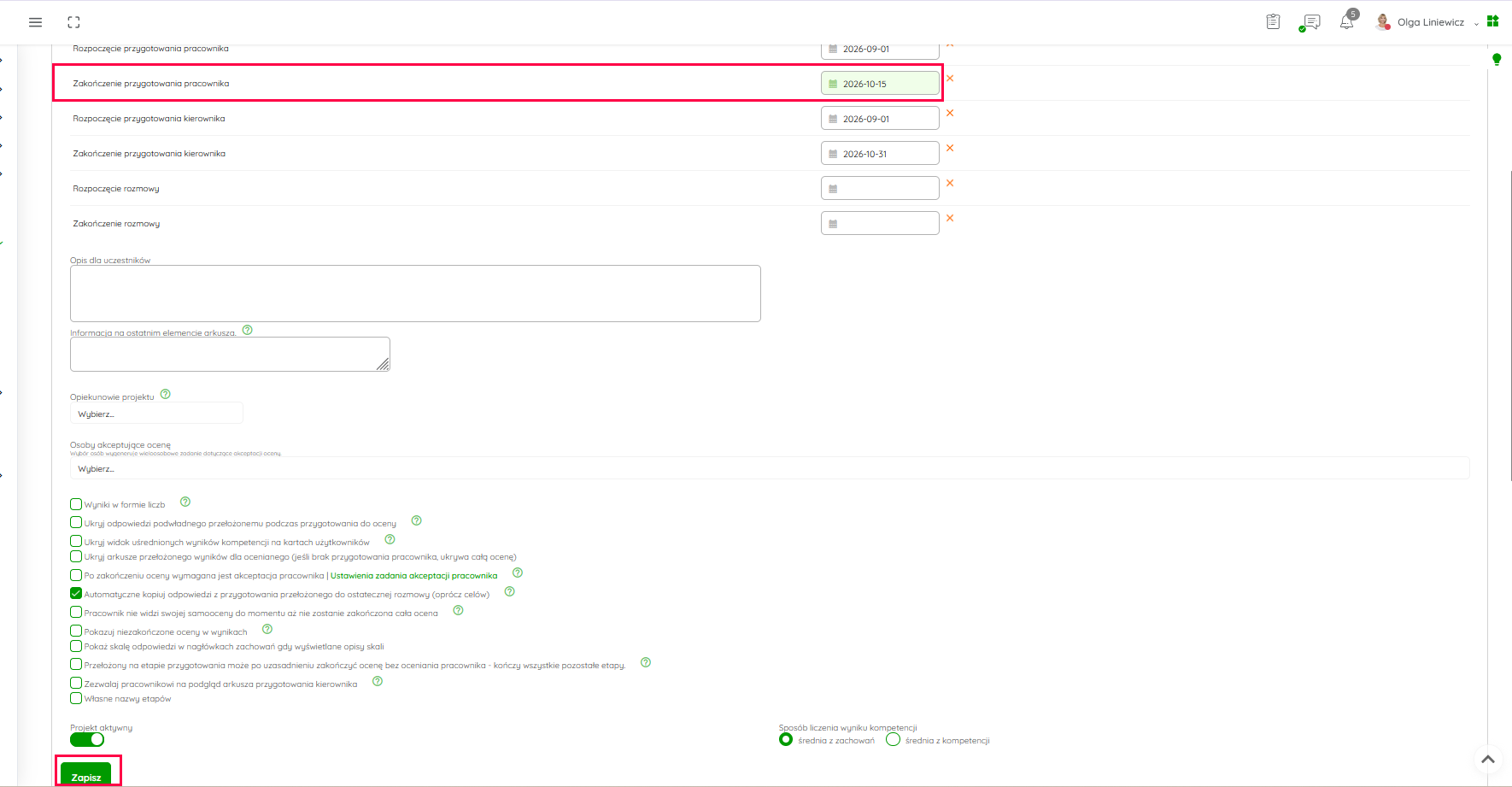This screenshot has width=1512, height=787.
Task: Open Opiekunowie projektu Wybierz dropdown
Action: click(x=156, y=414)
